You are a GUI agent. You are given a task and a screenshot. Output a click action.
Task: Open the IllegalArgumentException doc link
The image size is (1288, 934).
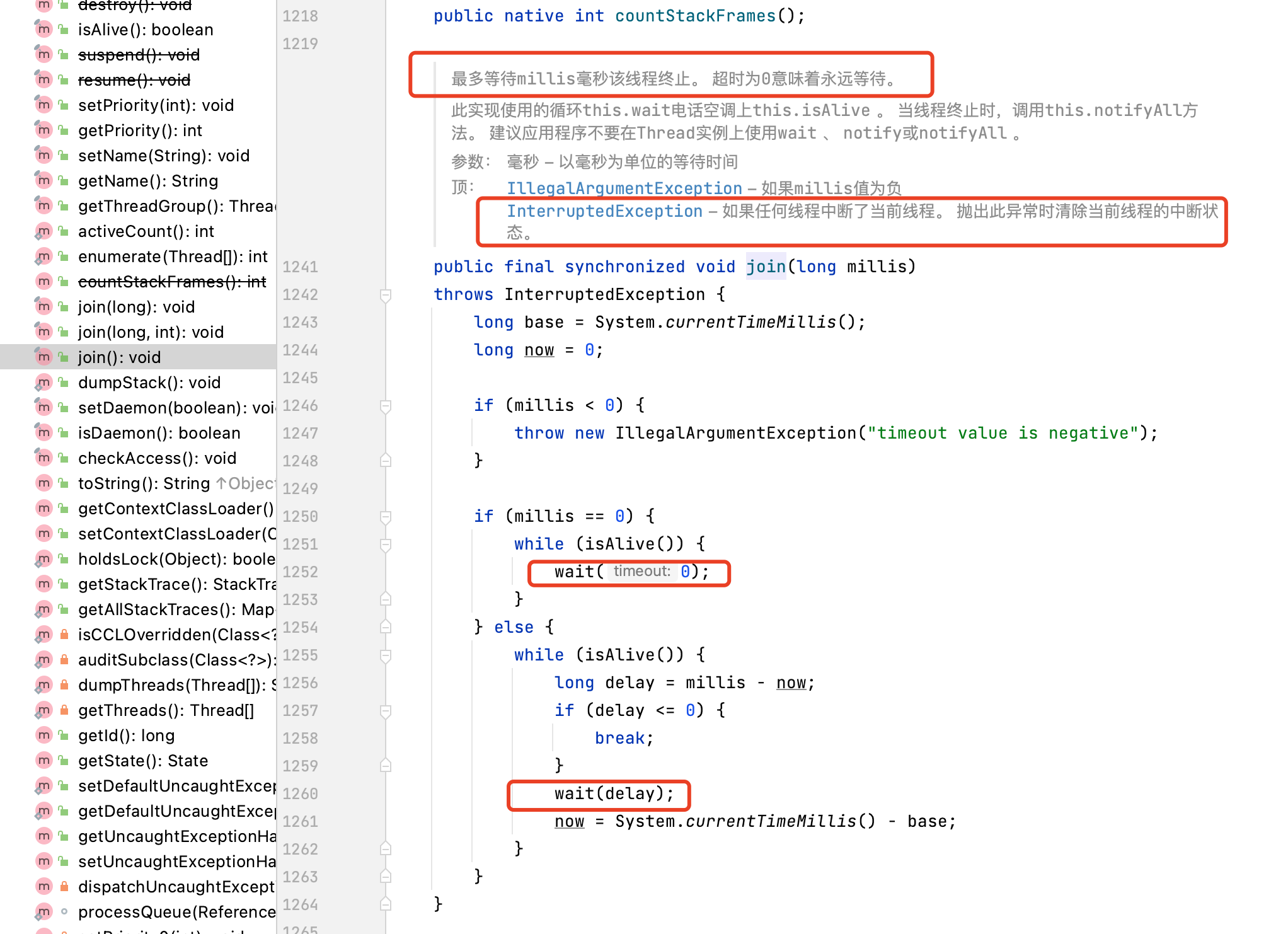tap(624, 188)
